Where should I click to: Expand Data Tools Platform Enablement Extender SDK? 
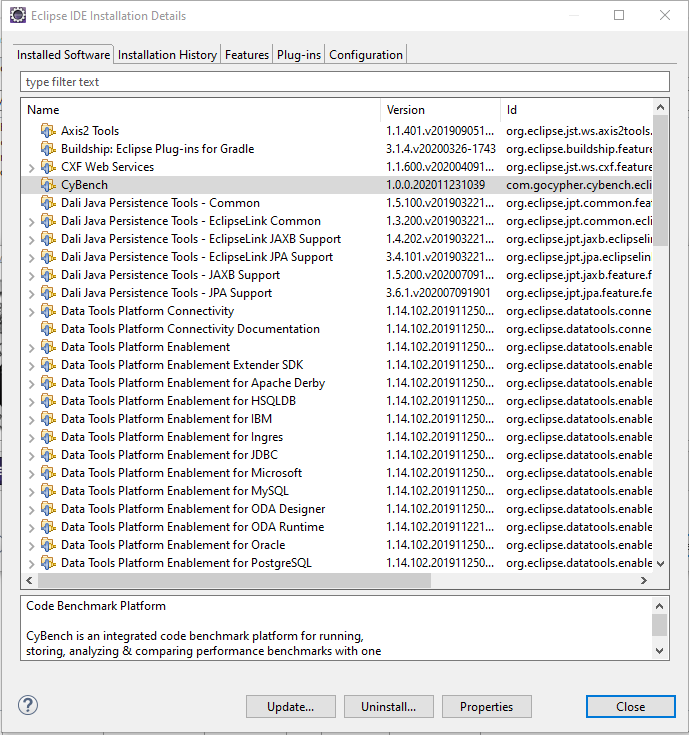pos(31,366)
